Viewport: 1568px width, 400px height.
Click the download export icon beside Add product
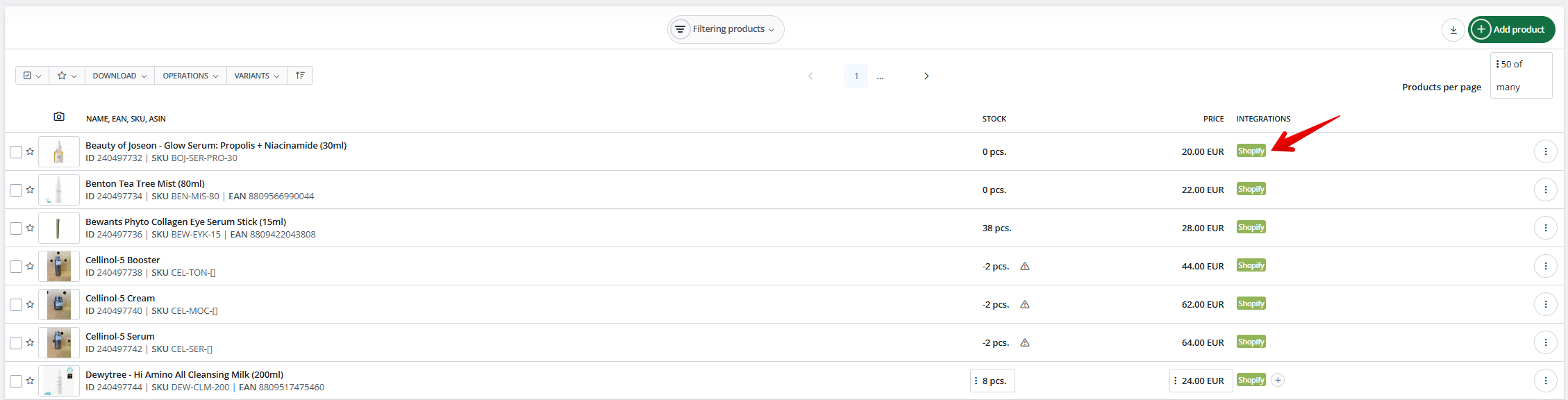click(1453, 30)
